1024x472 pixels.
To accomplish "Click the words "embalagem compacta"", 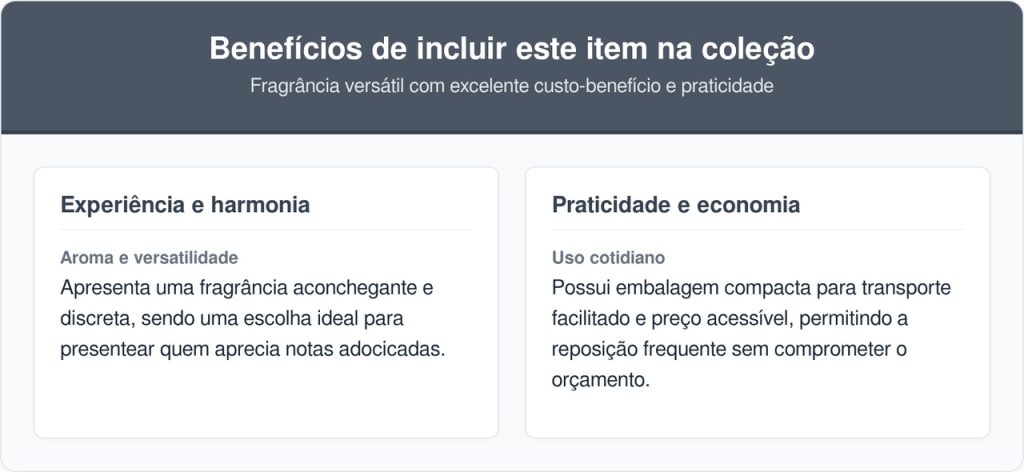I will tap(684, 288).
